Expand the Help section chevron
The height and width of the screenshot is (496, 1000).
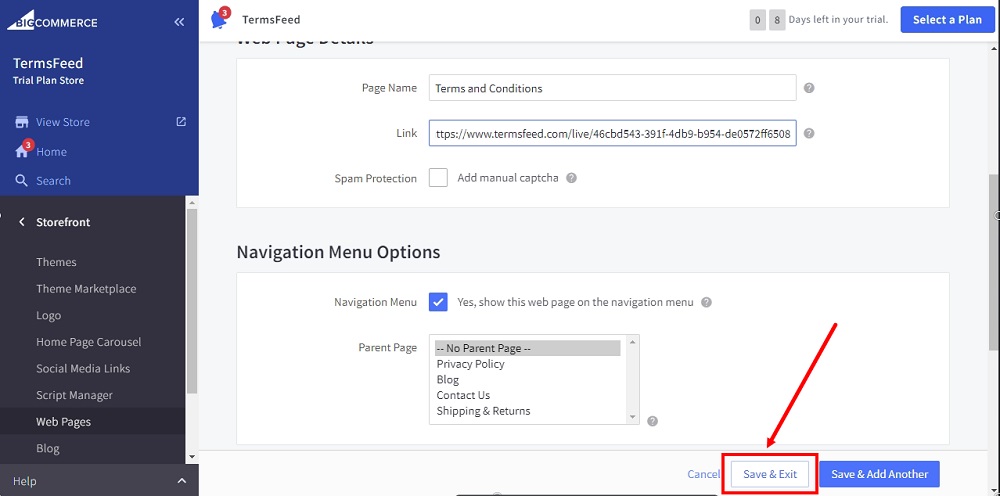182,481
